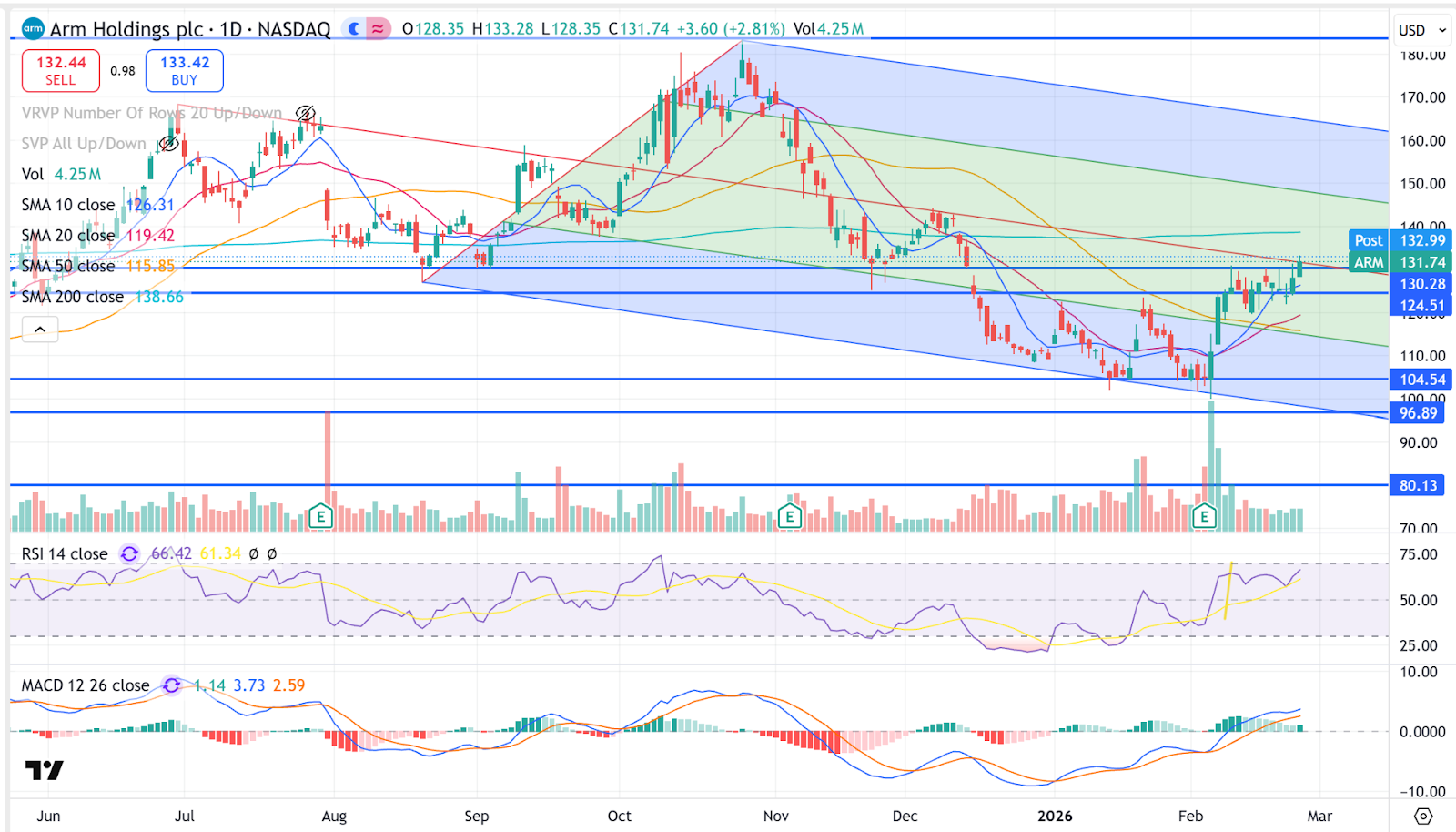Click the L128.35 low value
The height and width of the screenshot is (832, 1456).
571,29
